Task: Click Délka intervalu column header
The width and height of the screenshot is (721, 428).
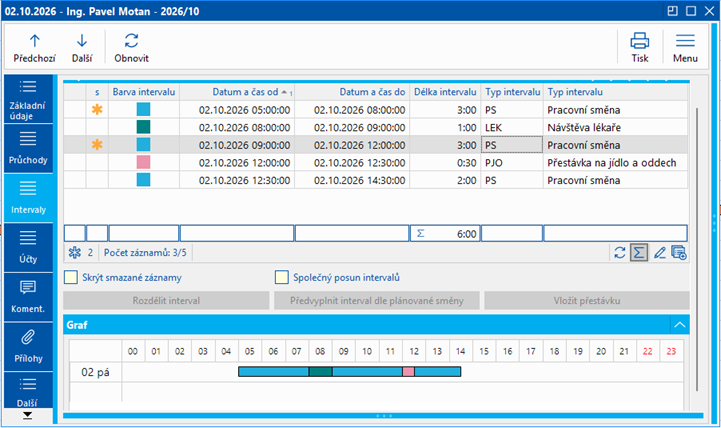Action: click(445, 92)
